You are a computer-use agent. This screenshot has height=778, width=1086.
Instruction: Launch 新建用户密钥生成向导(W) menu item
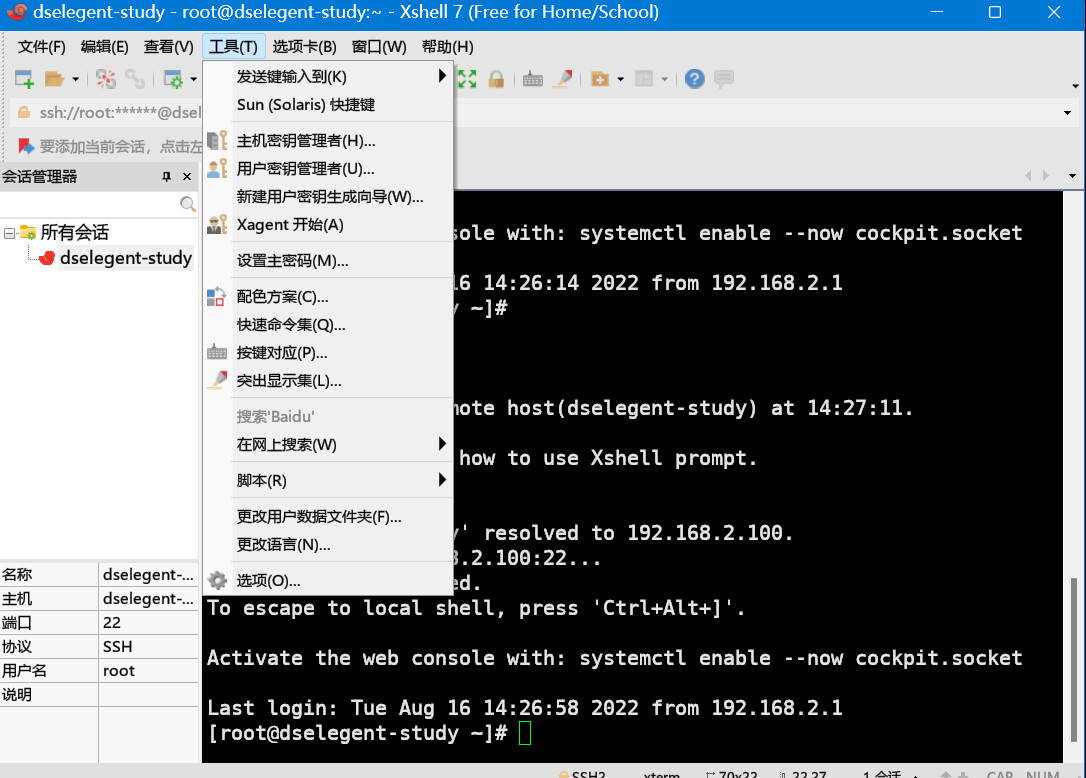coord(329,197)
